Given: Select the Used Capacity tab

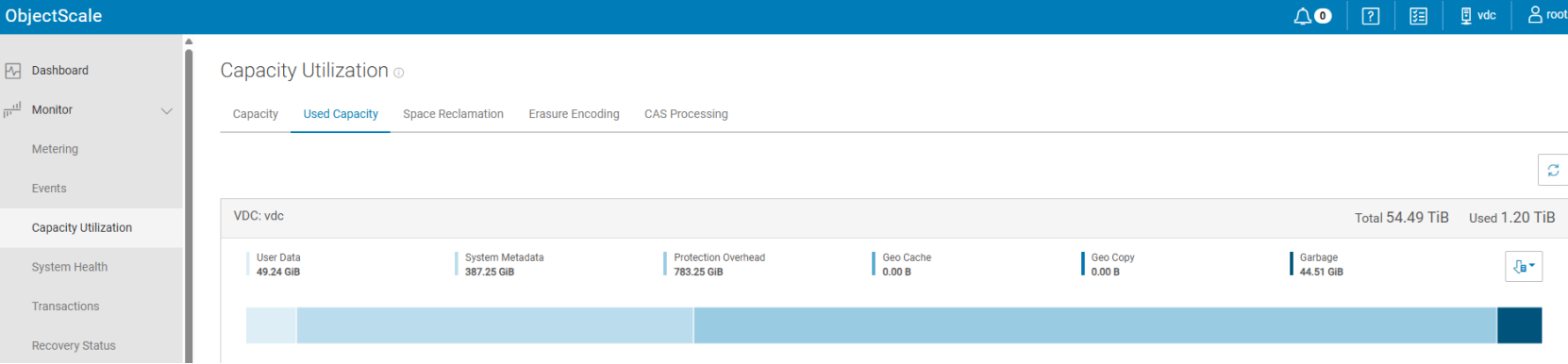Looking at the screenshot, I should tap(341, 114).
